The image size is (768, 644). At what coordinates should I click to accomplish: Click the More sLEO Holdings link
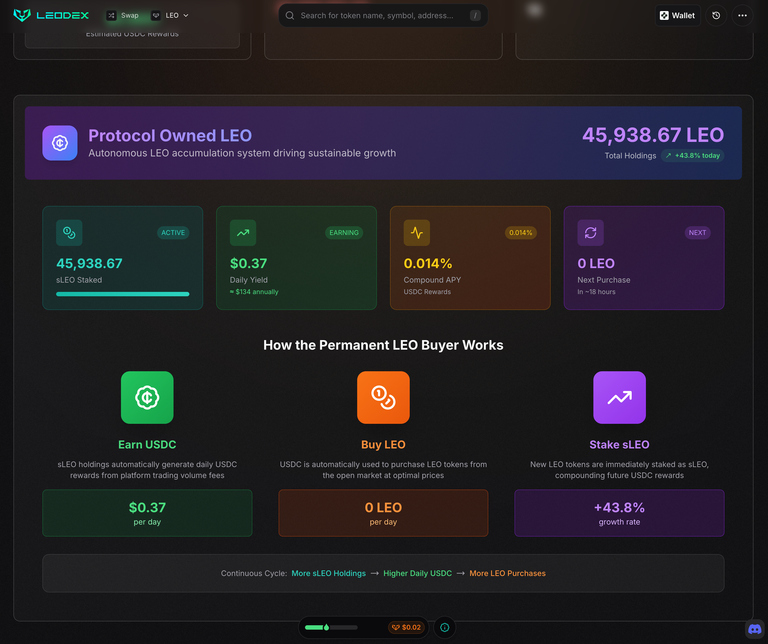coord(329,573)
